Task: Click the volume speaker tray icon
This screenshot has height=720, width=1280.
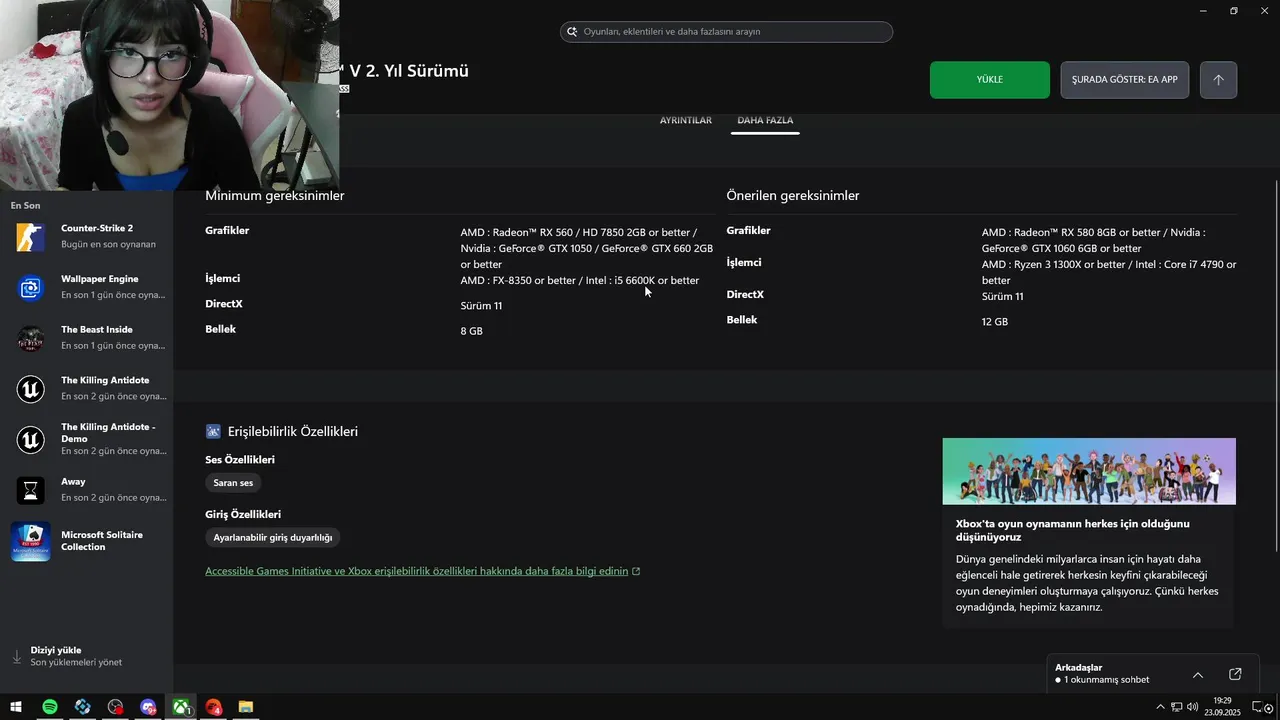Action: point(1192,707)
